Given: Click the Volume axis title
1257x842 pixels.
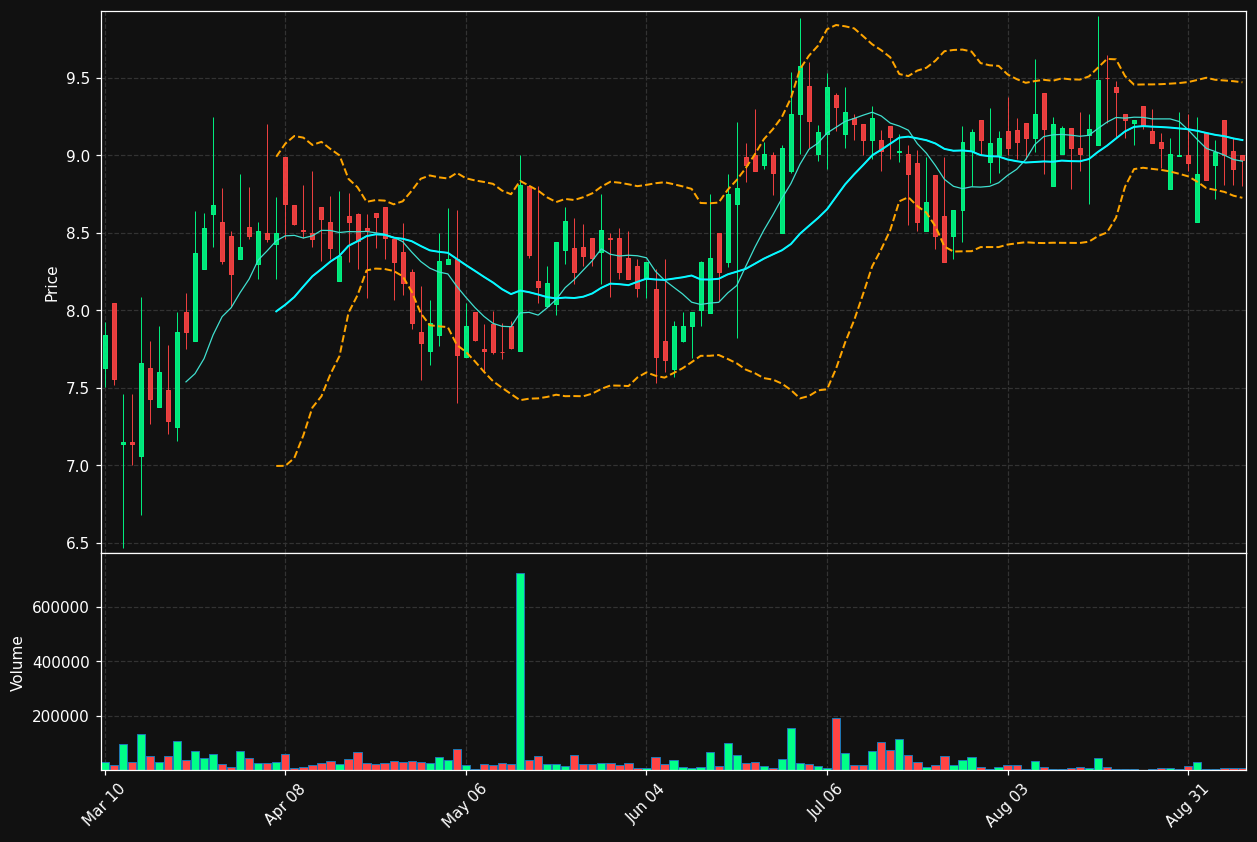Looking at the screenshot, I should pyautogui.click(x=18, y=663).
